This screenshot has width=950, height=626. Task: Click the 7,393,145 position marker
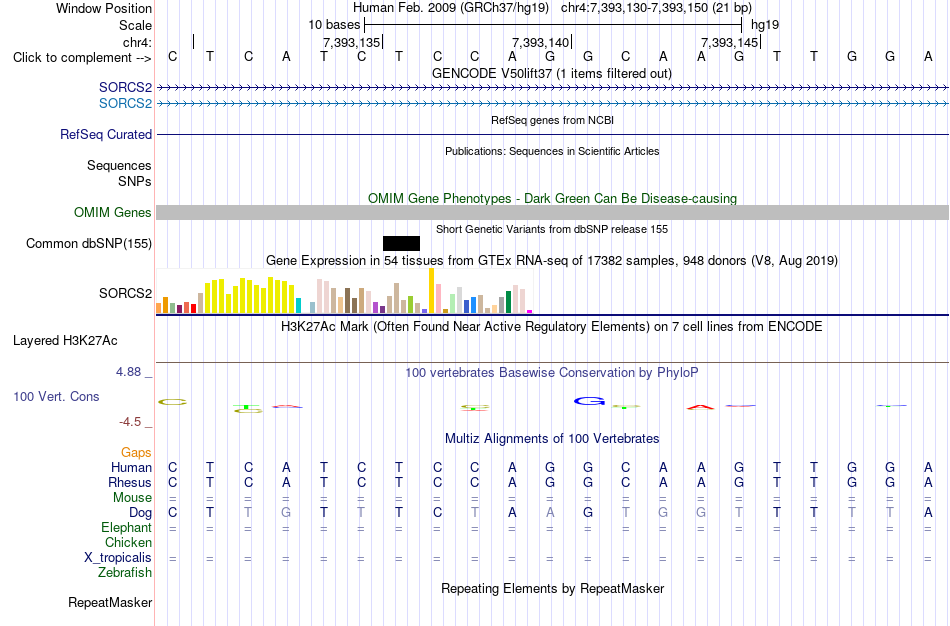pos(729,42)
